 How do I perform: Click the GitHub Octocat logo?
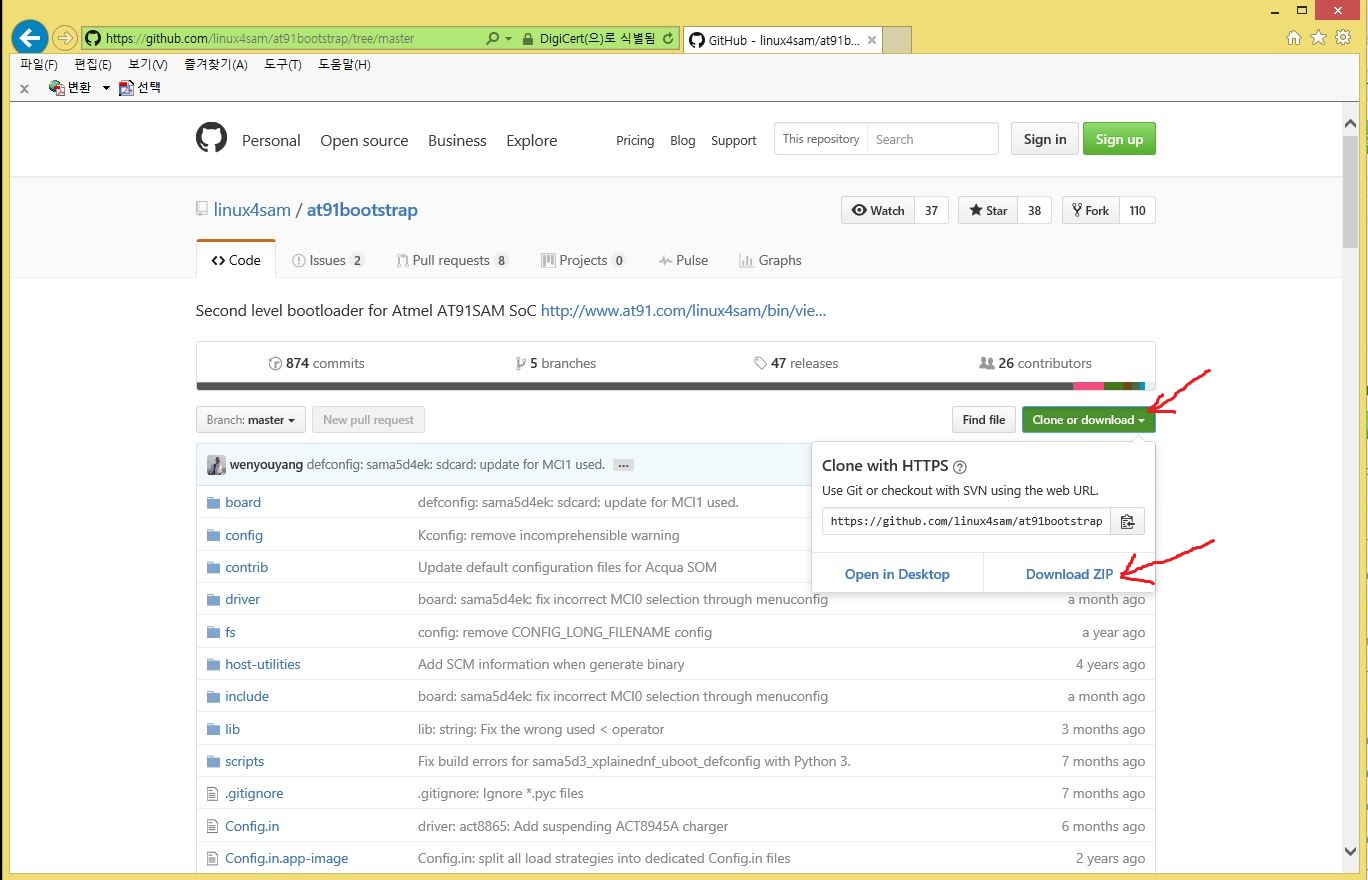coord(211,138)
